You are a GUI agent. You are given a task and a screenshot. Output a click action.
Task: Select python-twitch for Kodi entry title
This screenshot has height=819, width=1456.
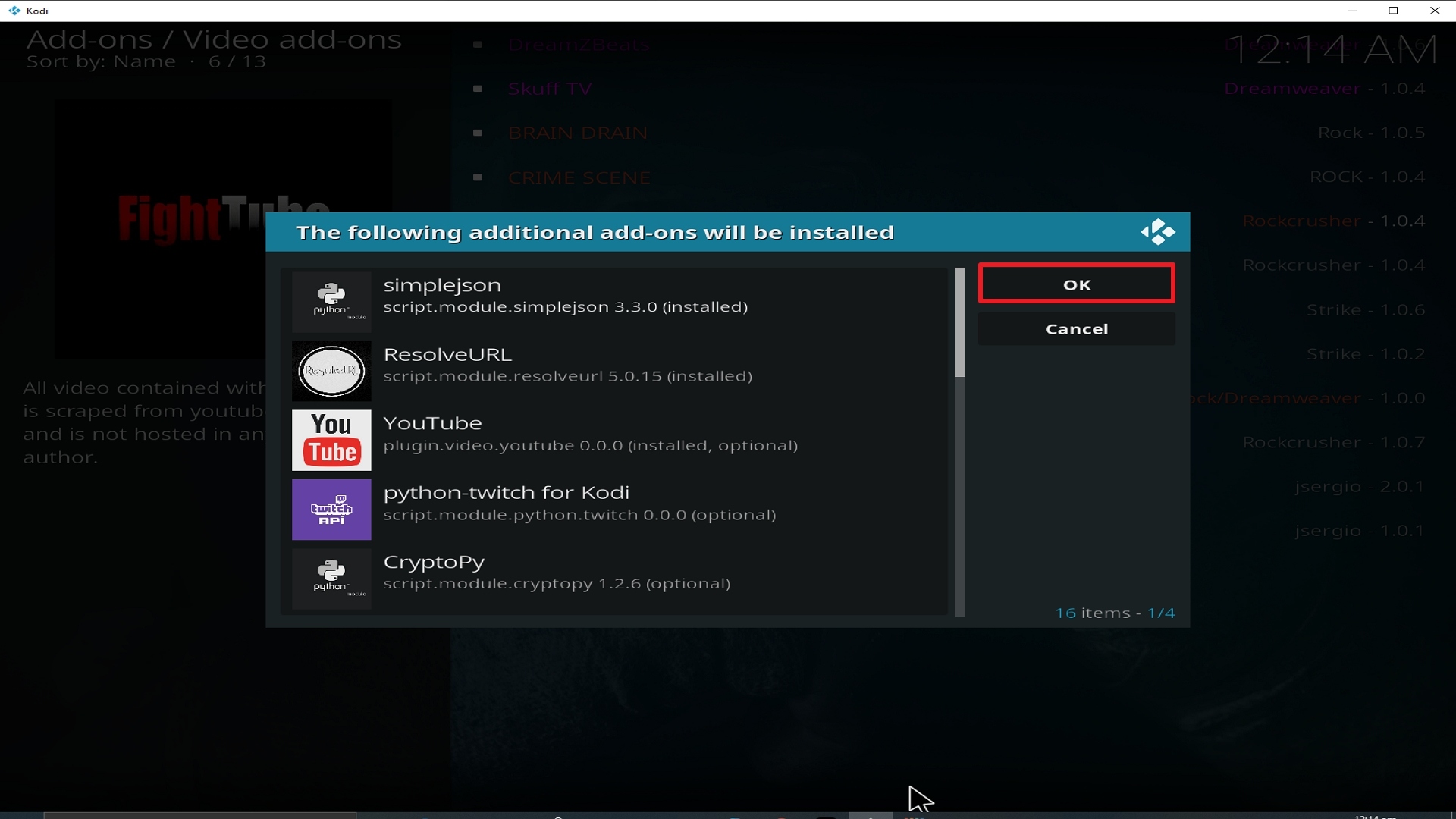click(507, 493)
